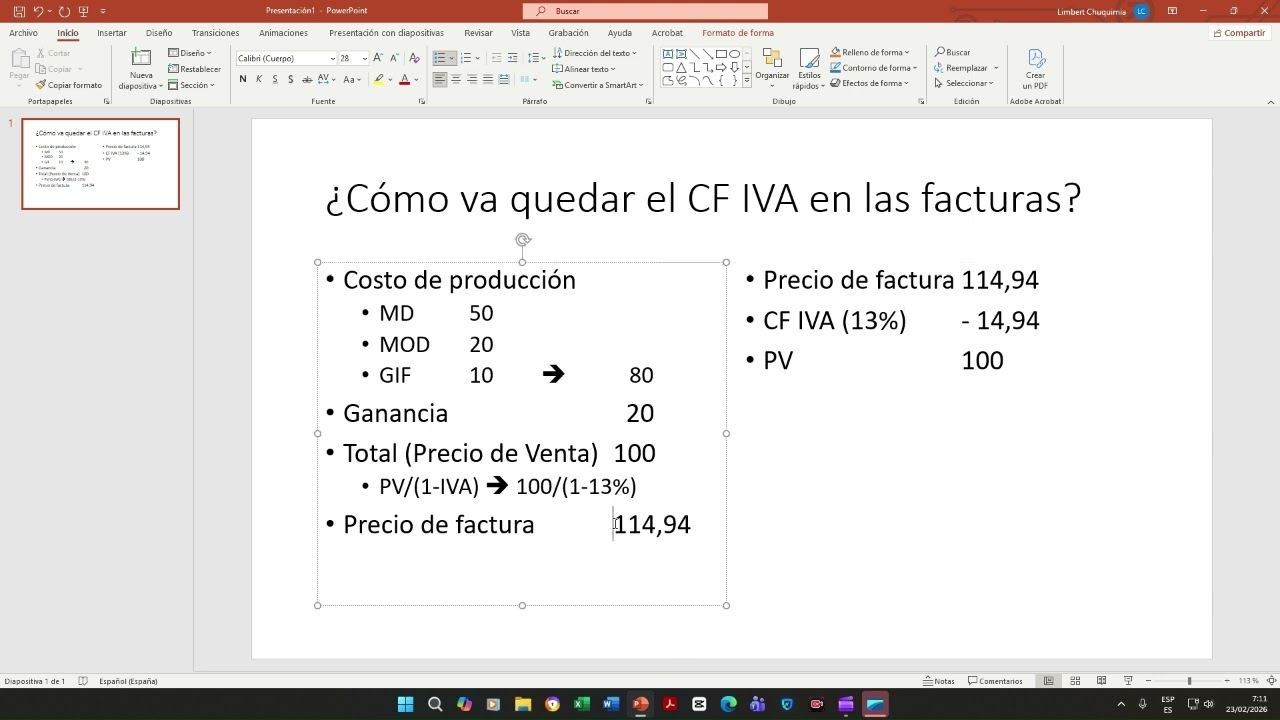Viewport: 1280px width, 720px height.
Task: Switch to reading view icon
Action: point(1101,681)
